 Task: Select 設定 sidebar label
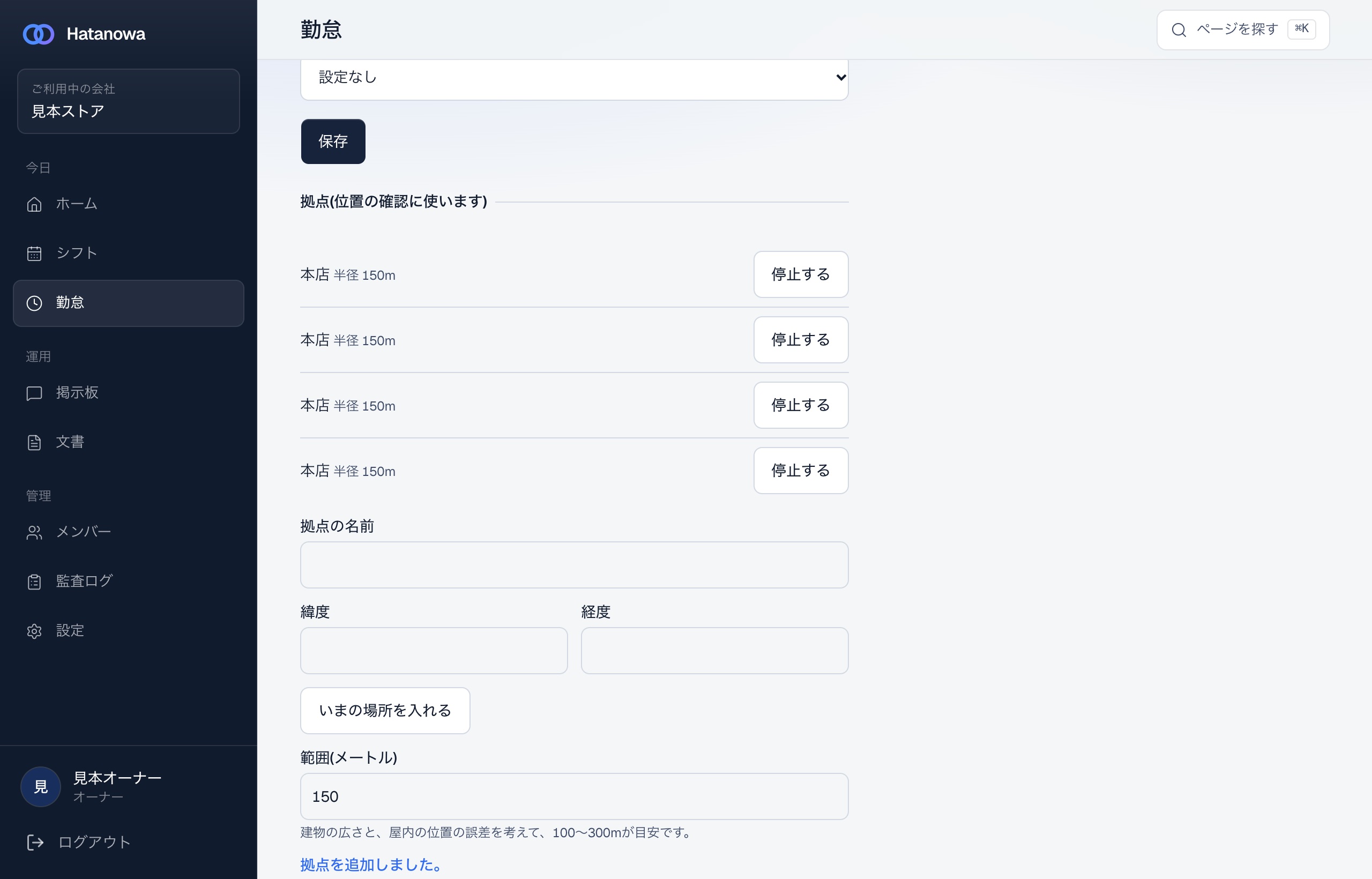pos(70,631)
